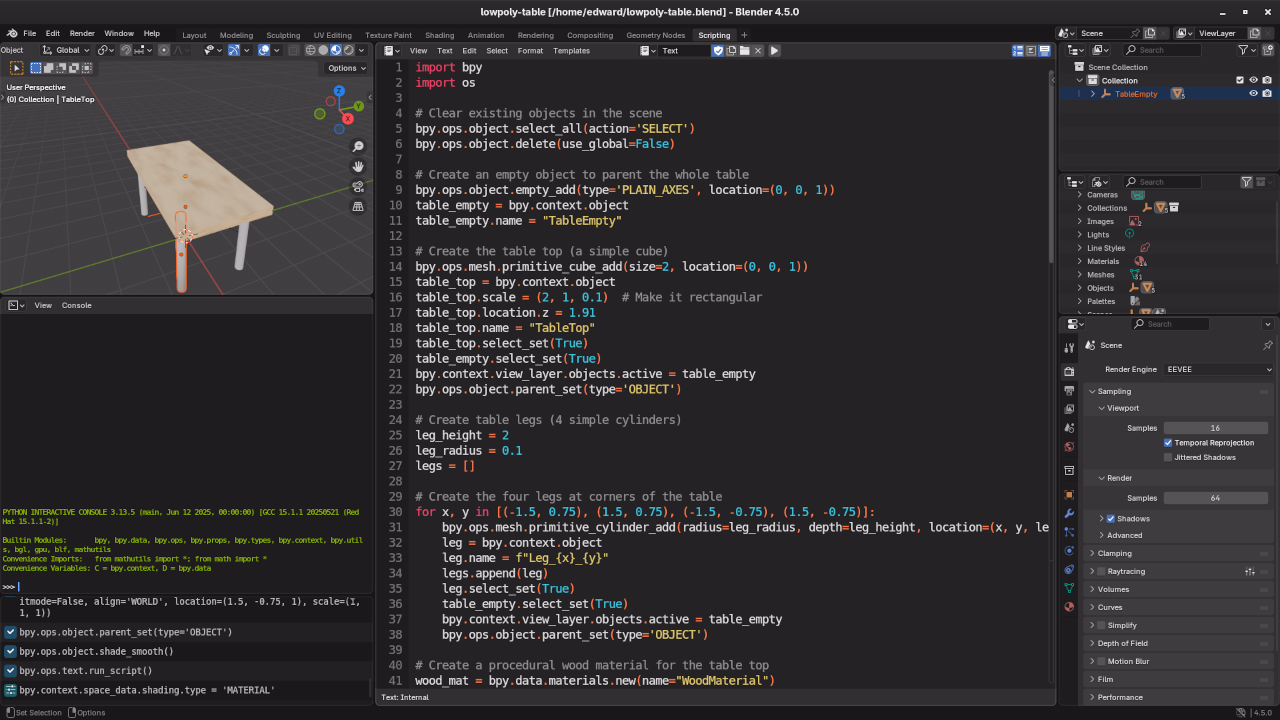Screen dimensions: 1280x720
Task: Add a new collection in the outliner
Action: (1268, 50)
